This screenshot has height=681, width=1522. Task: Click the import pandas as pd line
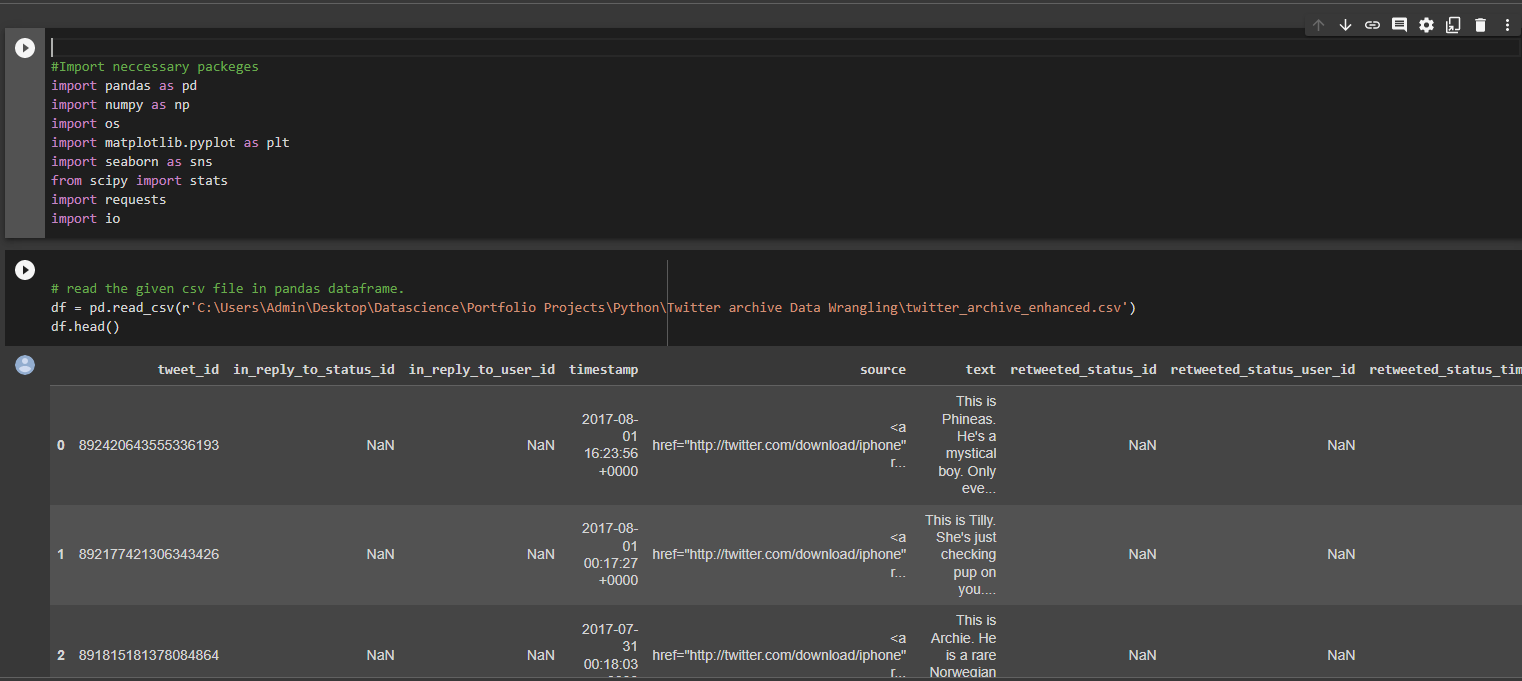123,85
